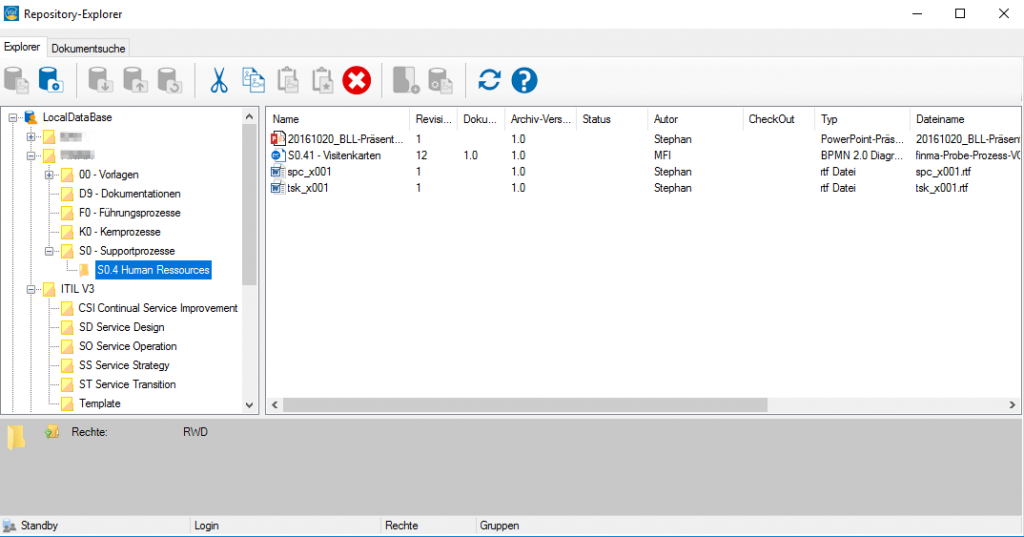The width and height of the screenshot is (1024, 537).
Task: Click the MFI author cell
Action: tap(662, 155)
